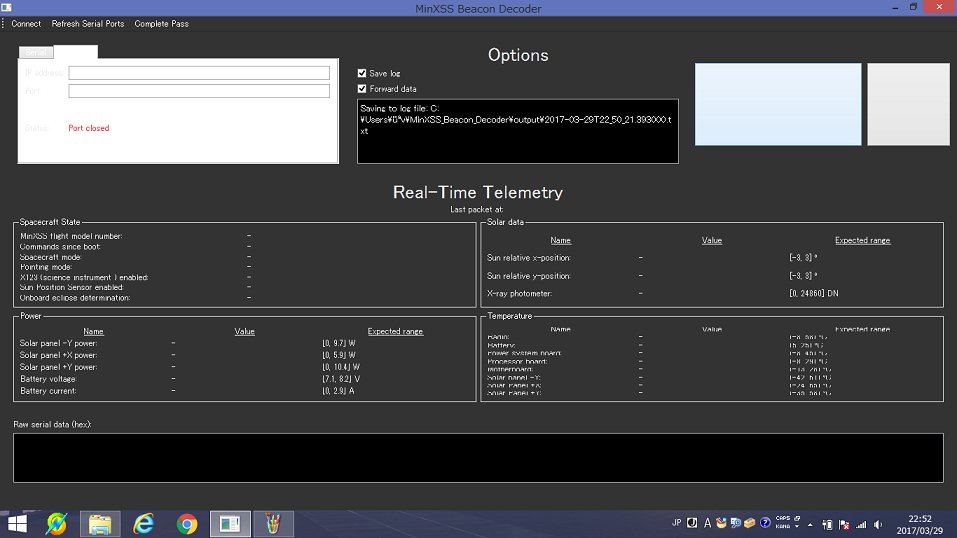Image resolution: width=957 pixels, height=538 pixels.
Task: Click the IME help question mark icon
Action: click(765, 523)
